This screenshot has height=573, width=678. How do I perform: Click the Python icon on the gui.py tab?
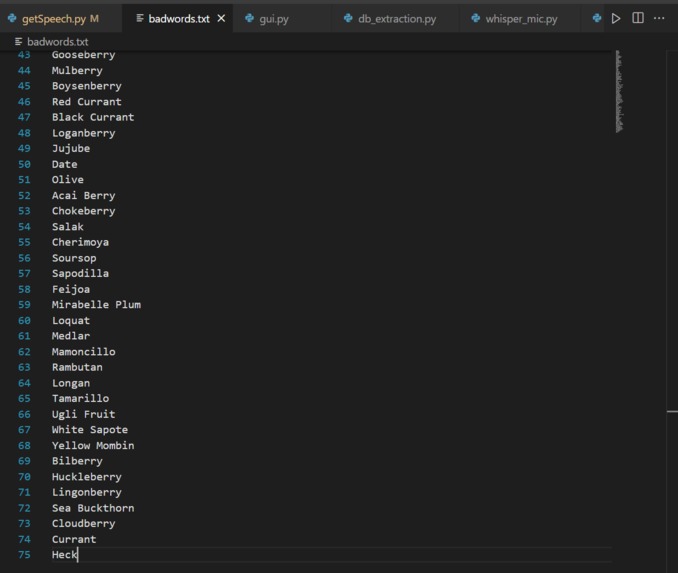pos(249,18)
